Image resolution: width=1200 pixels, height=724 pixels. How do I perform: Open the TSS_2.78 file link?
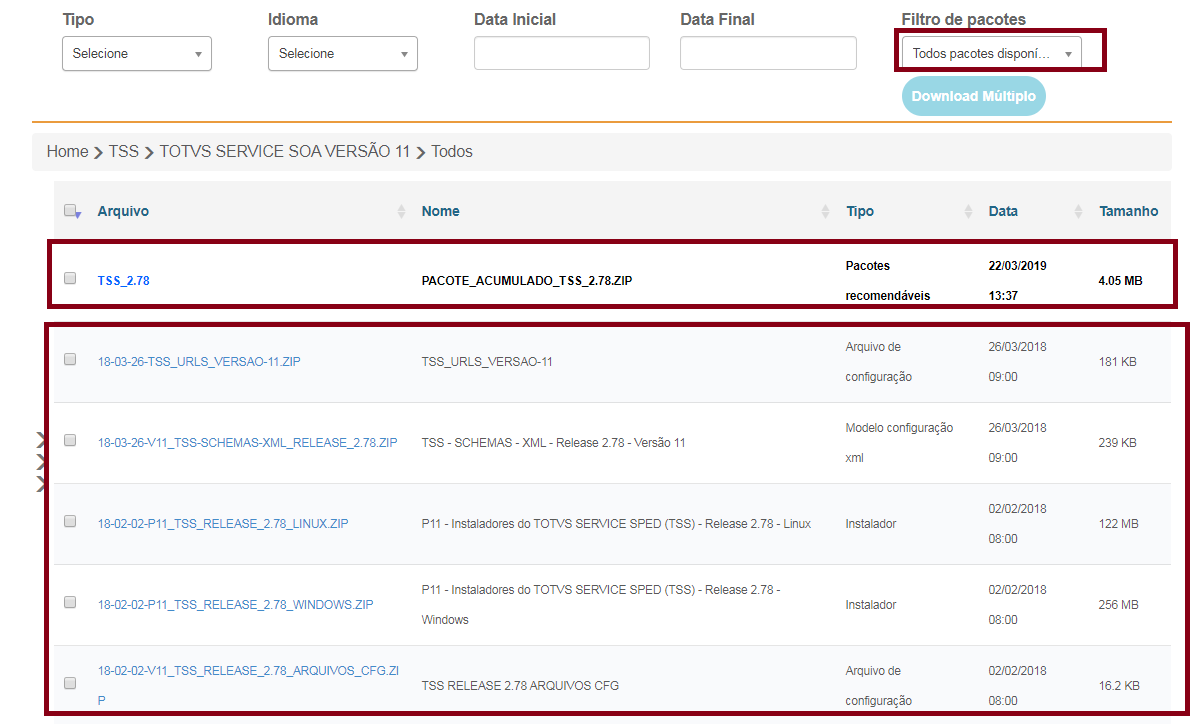tap(124, 281)
